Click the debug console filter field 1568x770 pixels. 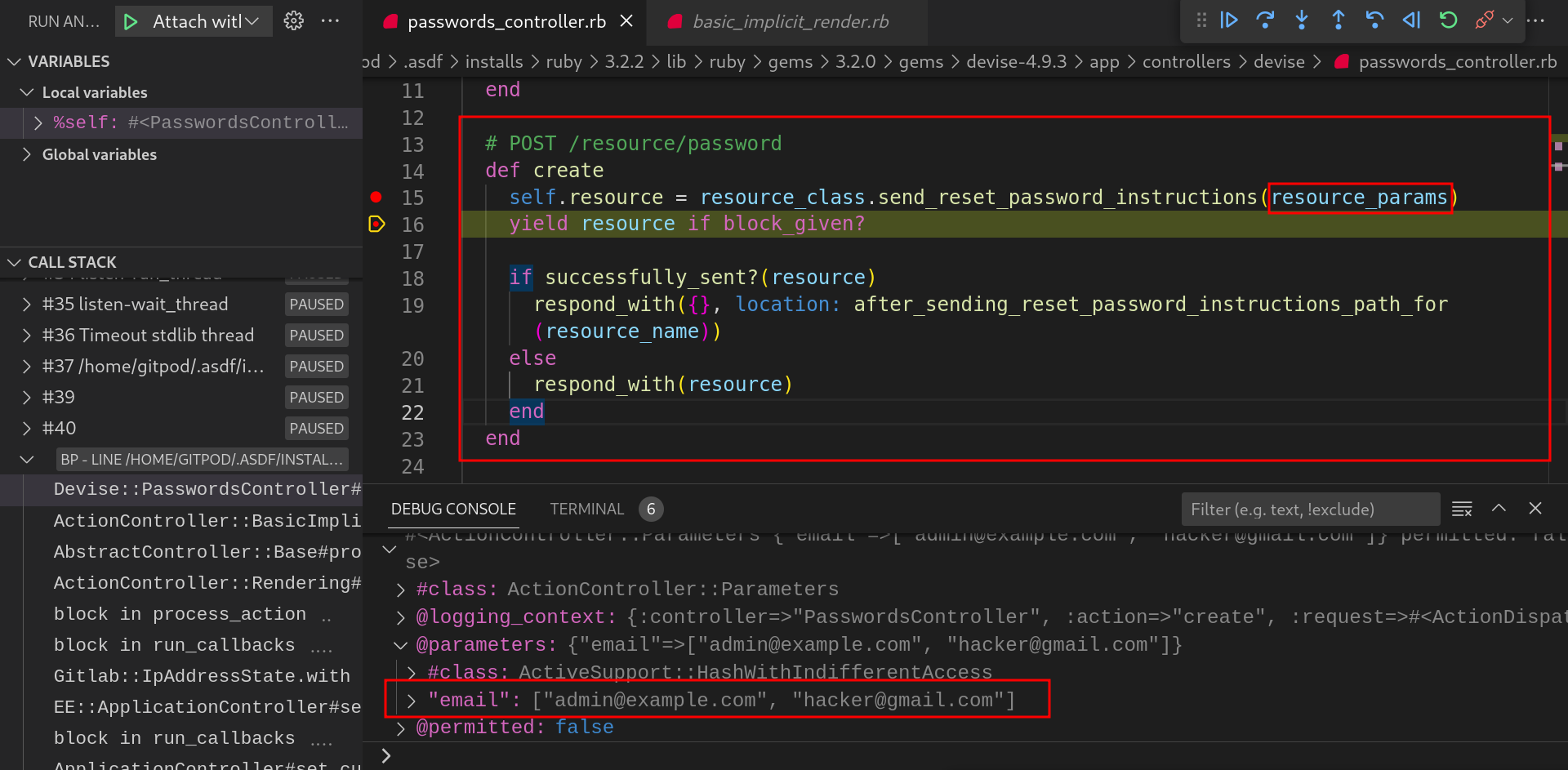tap(1310, 509)
